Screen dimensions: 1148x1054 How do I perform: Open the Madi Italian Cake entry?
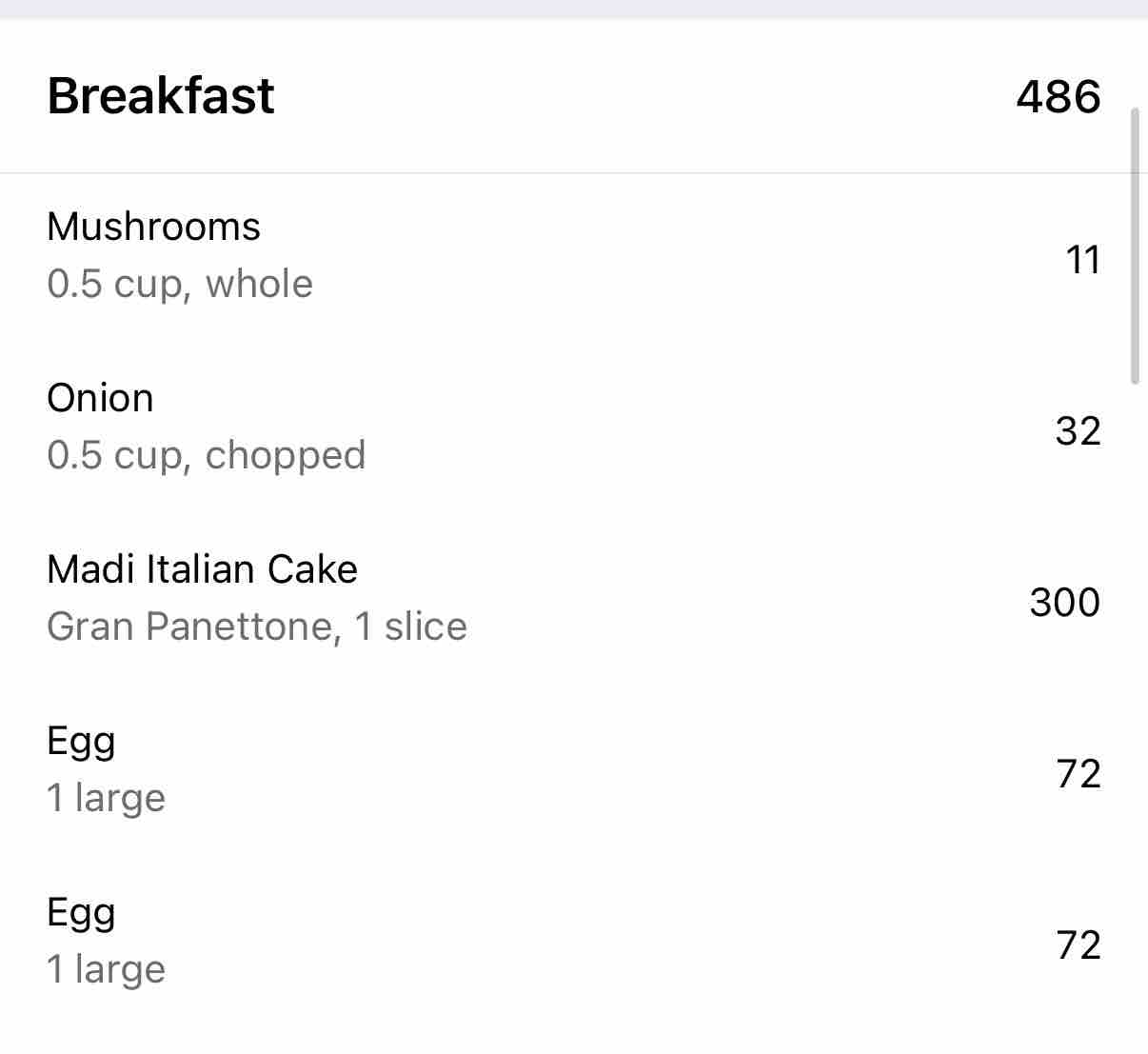pos(202,569)
